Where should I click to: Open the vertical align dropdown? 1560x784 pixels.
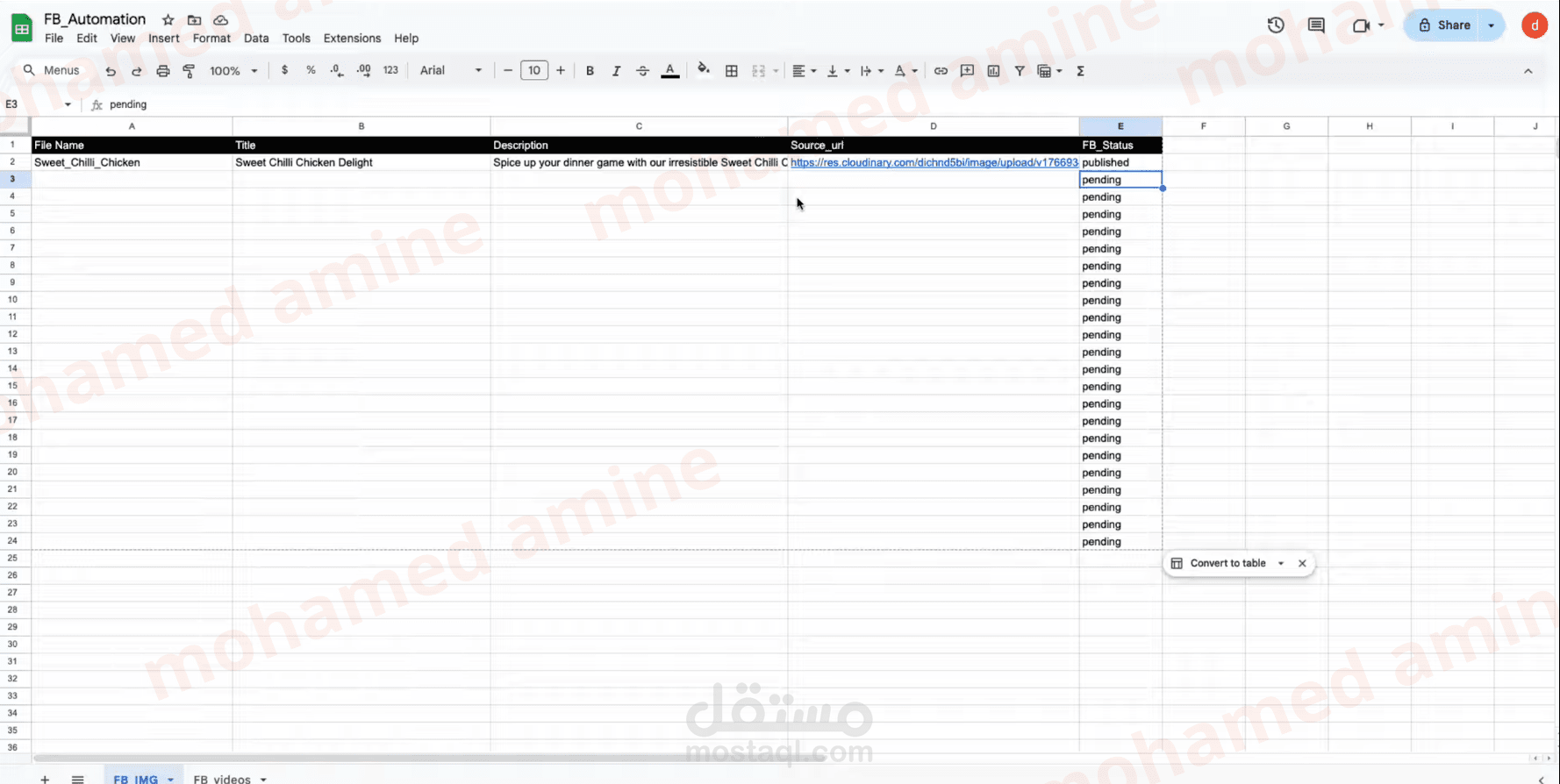coord(839,71)
